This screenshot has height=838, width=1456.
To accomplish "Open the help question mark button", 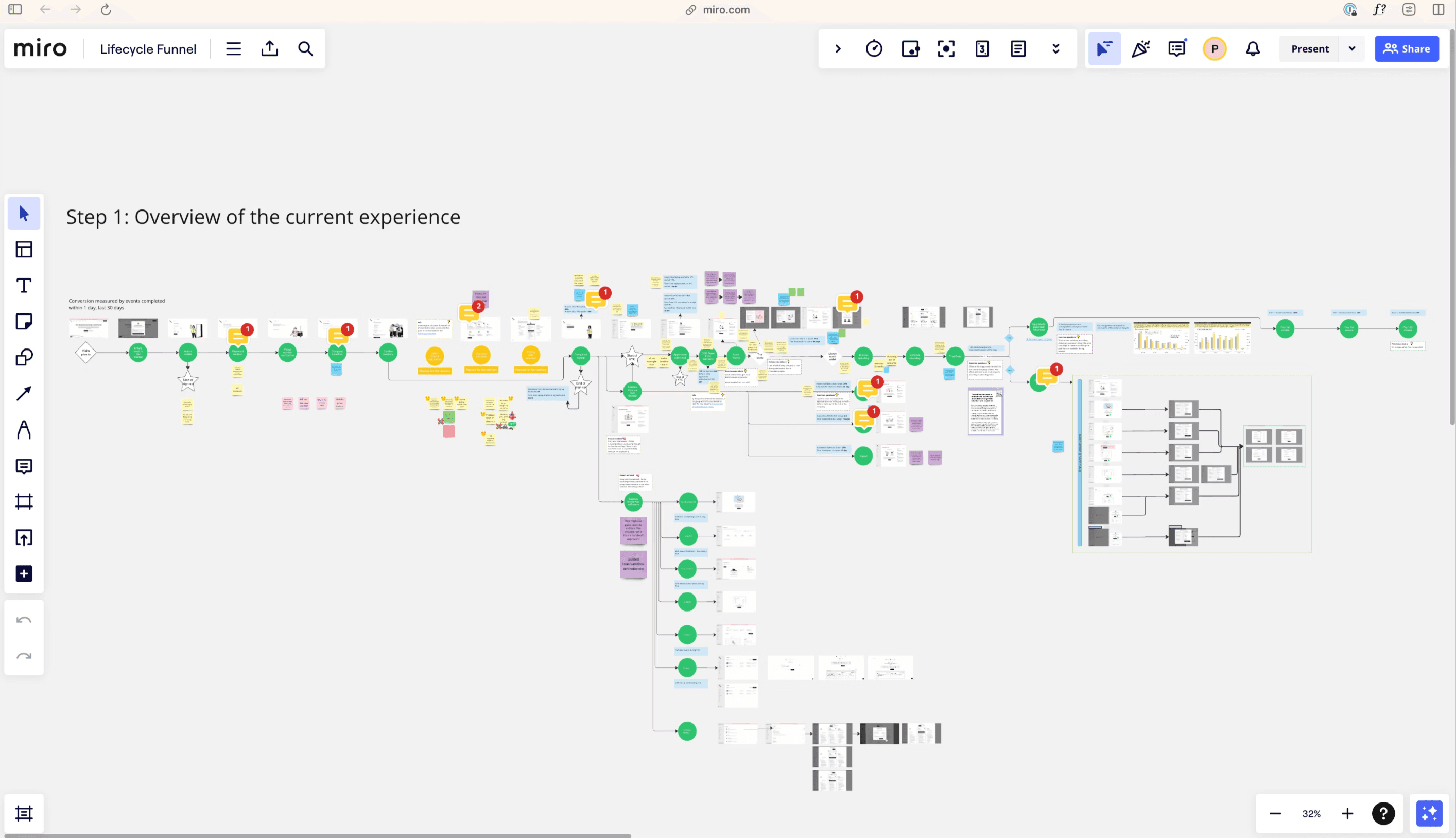I will (x=1383, y=813).
